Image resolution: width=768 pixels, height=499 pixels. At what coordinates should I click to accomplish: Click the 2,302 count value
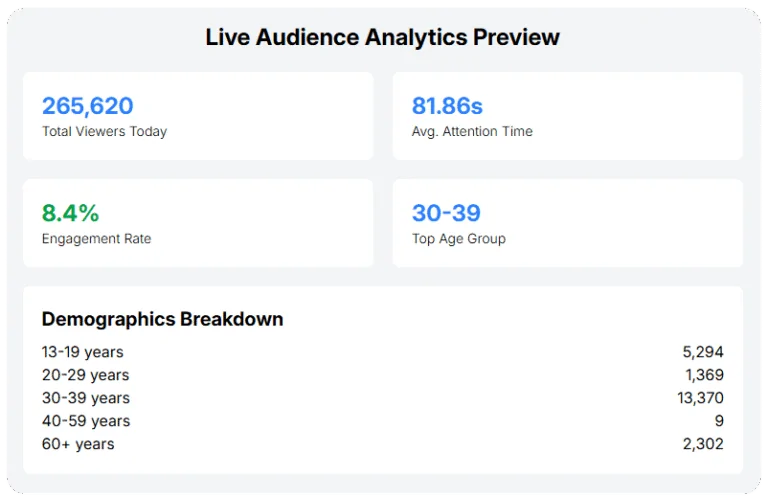704,444
